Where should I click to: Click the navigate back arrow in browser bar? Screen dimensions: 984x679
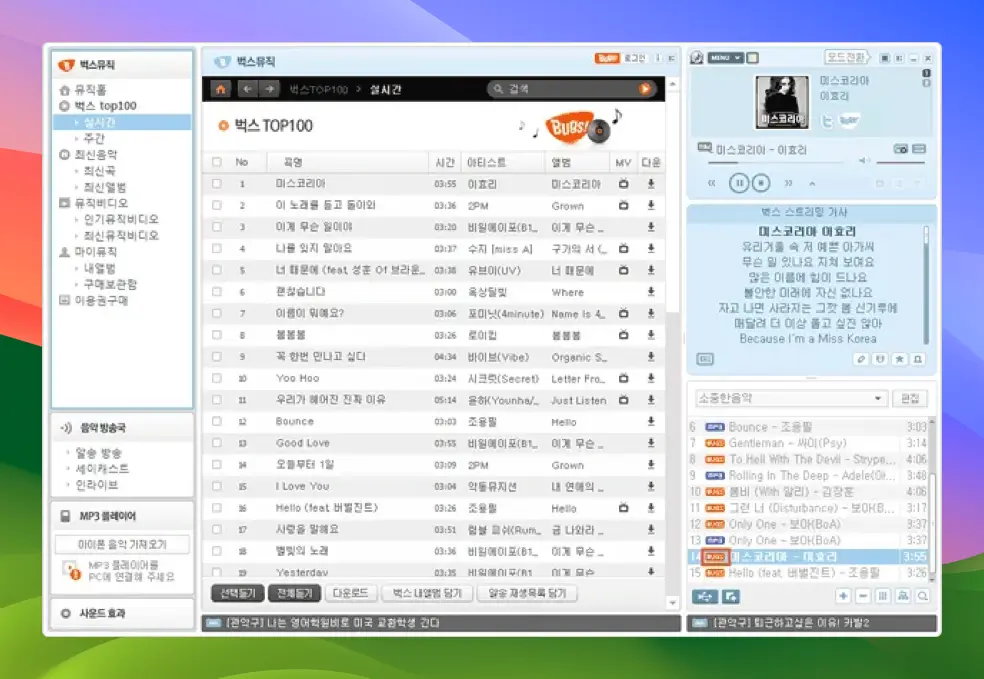[x=248, y=89]
